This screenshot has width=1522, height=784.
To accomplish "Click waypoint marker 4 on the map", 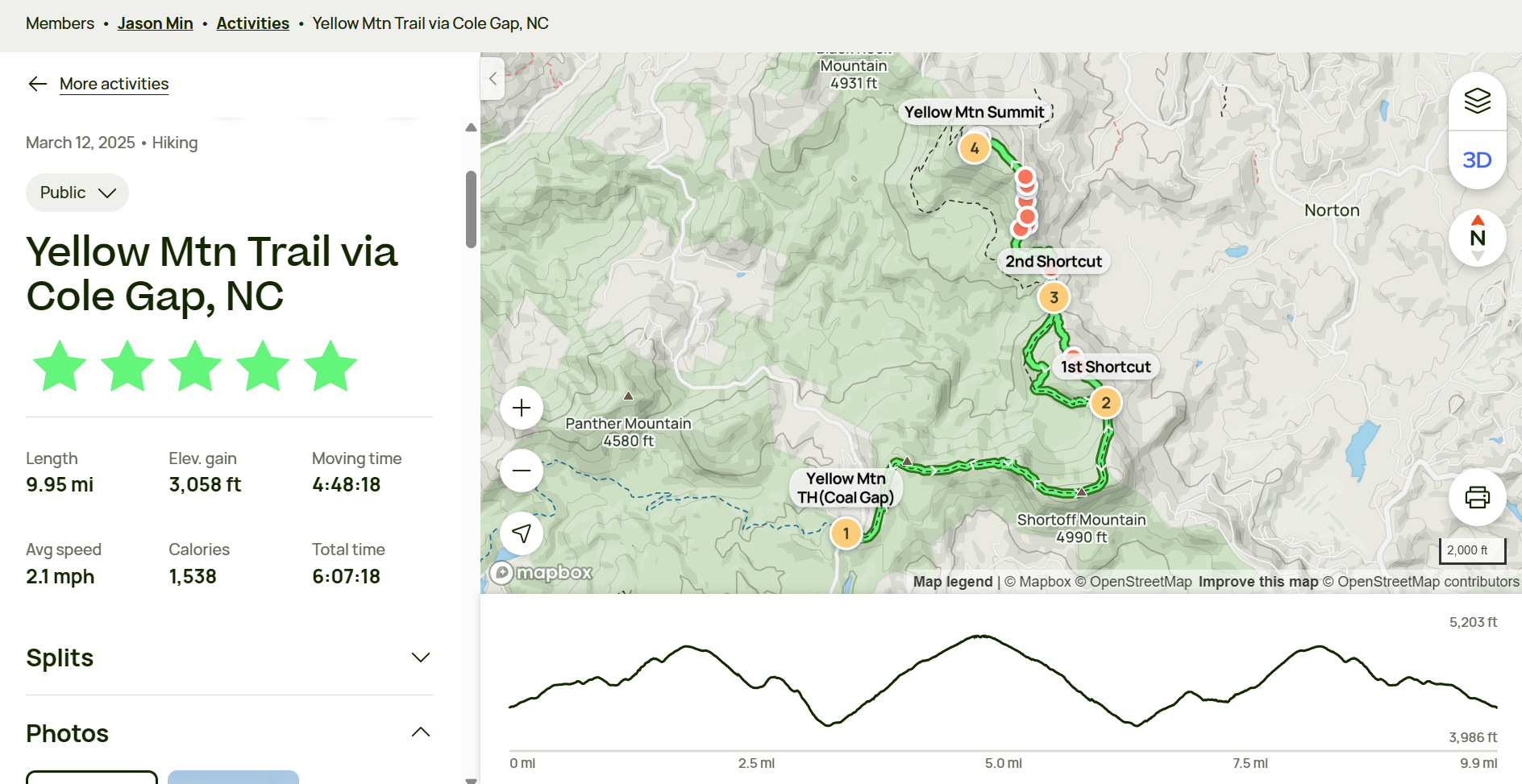I will [x=975, y=148].
